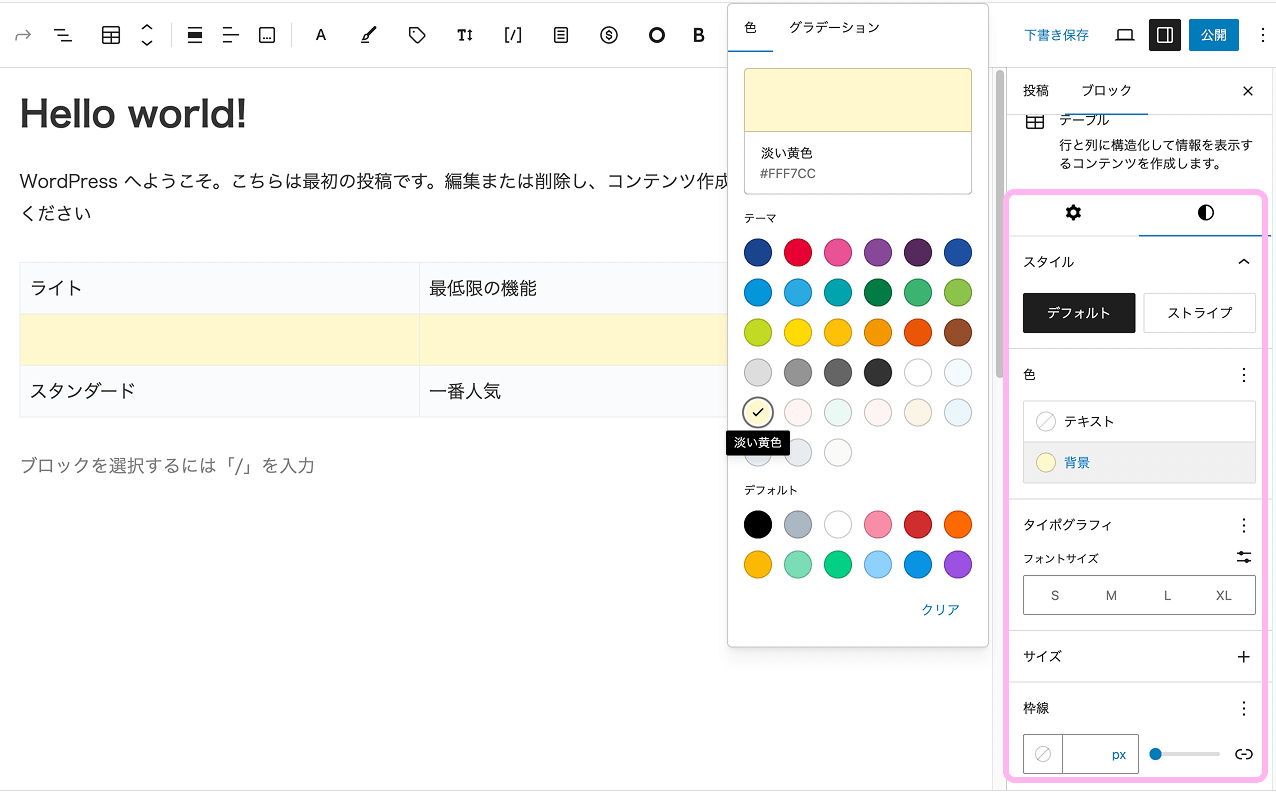Select the highlighter marker tool
This screenshot has width=1276, height=799.
(369, 35)
